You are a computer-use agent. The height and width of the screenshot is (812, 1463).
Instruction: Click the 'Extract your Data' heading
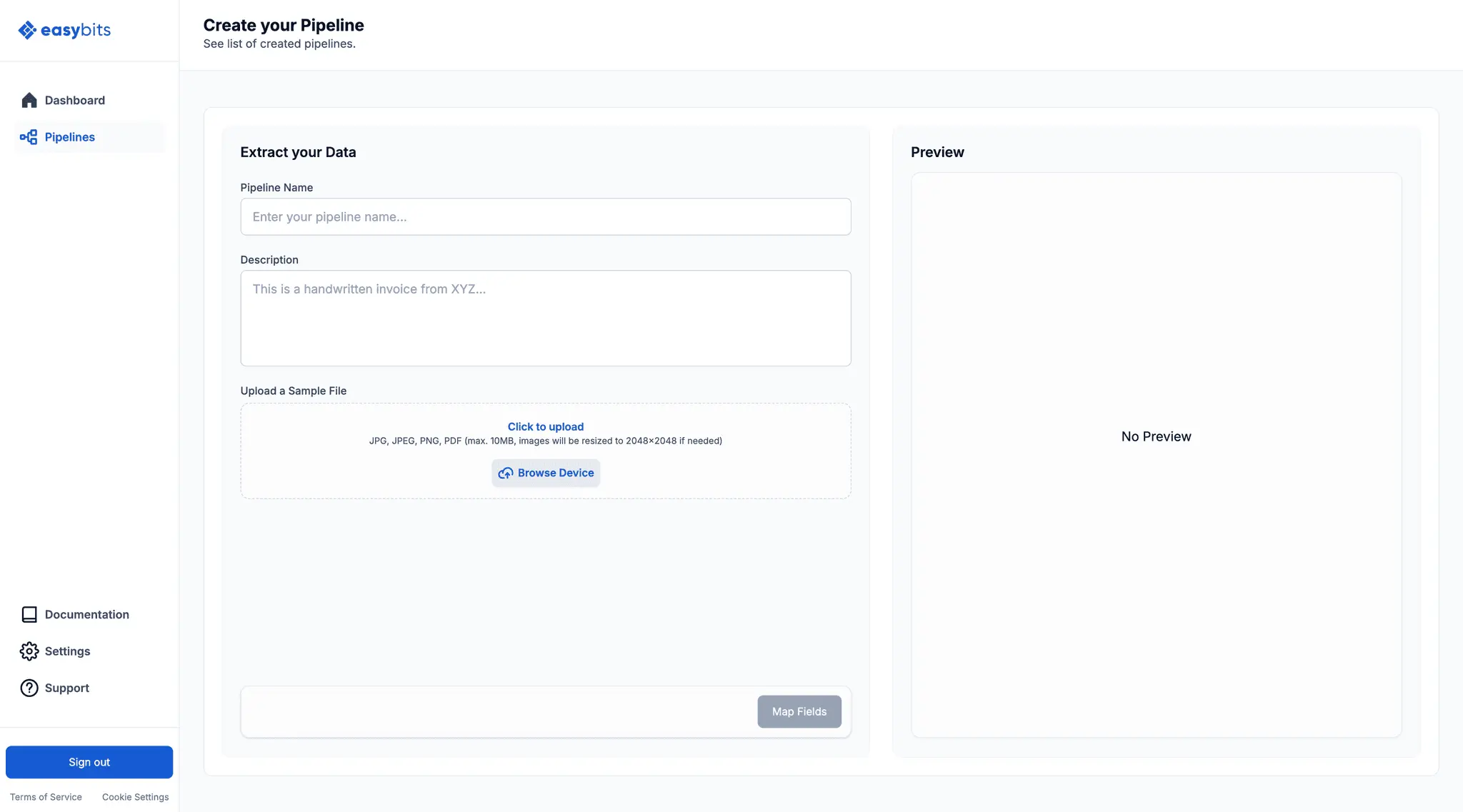(298, 152)
